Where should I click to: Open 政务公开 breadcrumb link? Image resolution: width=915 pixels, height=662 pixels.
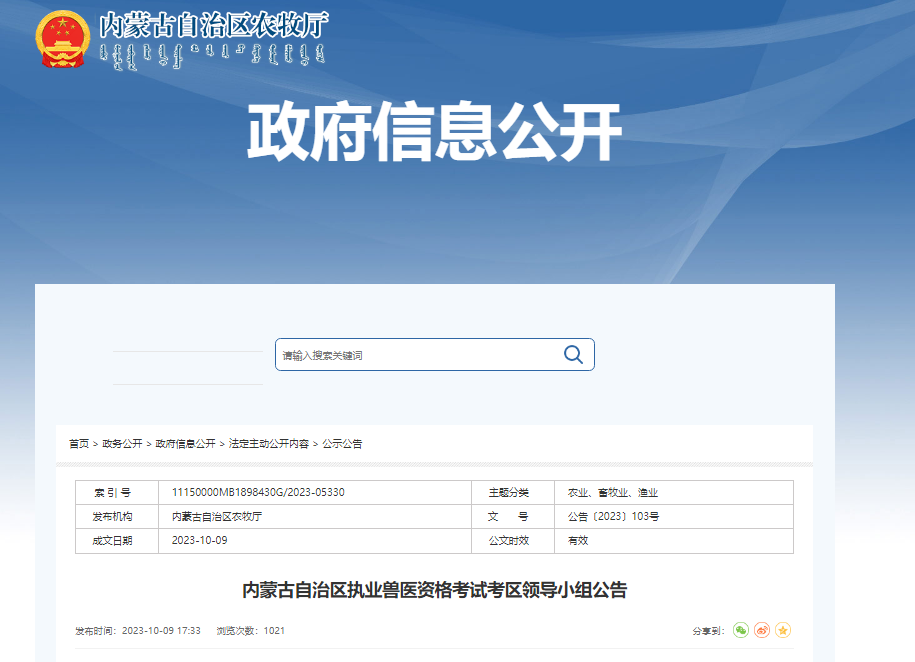122,444
